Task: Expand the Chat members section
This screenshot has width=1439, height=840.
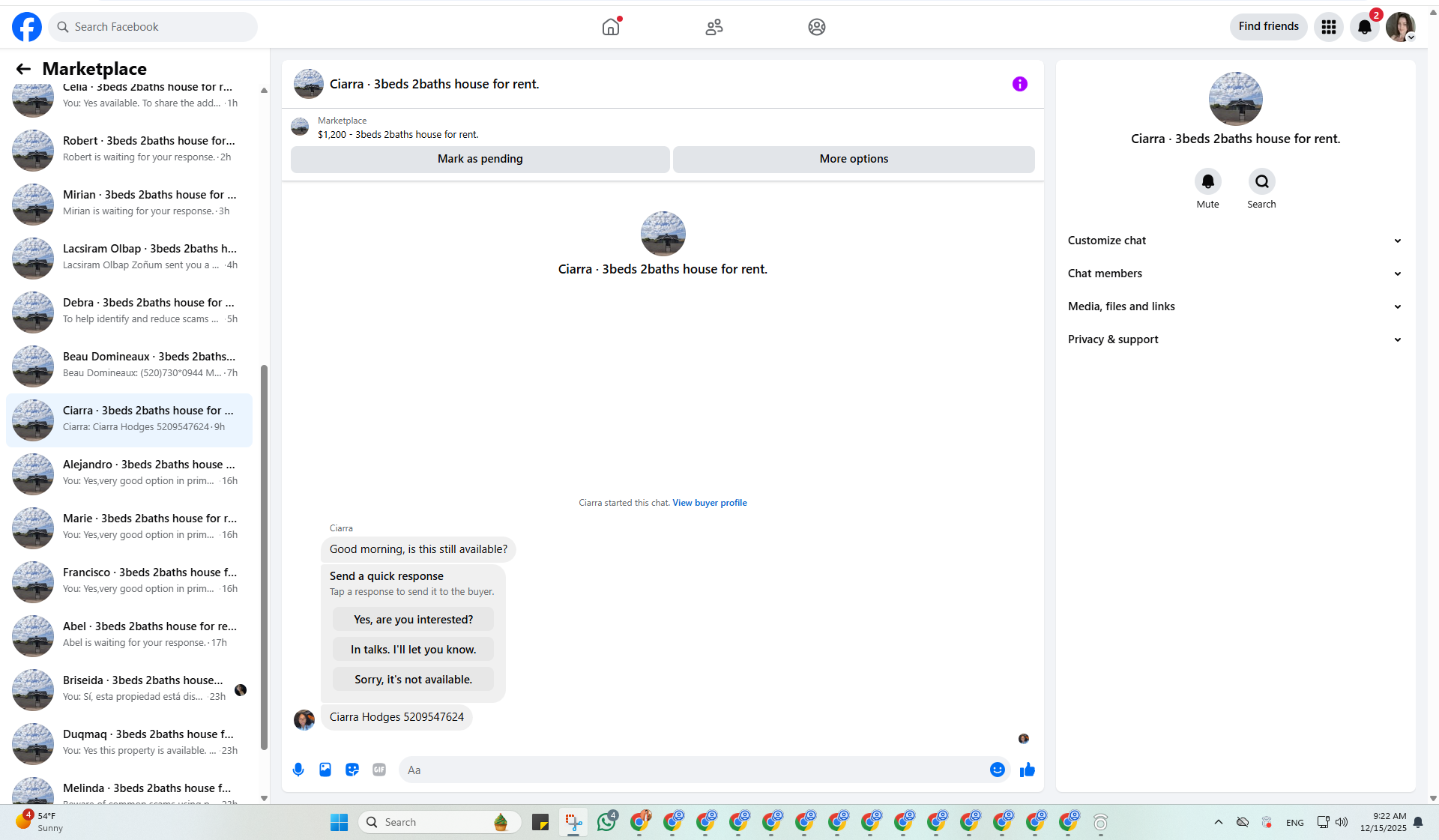Action: tap(1235, 274)
